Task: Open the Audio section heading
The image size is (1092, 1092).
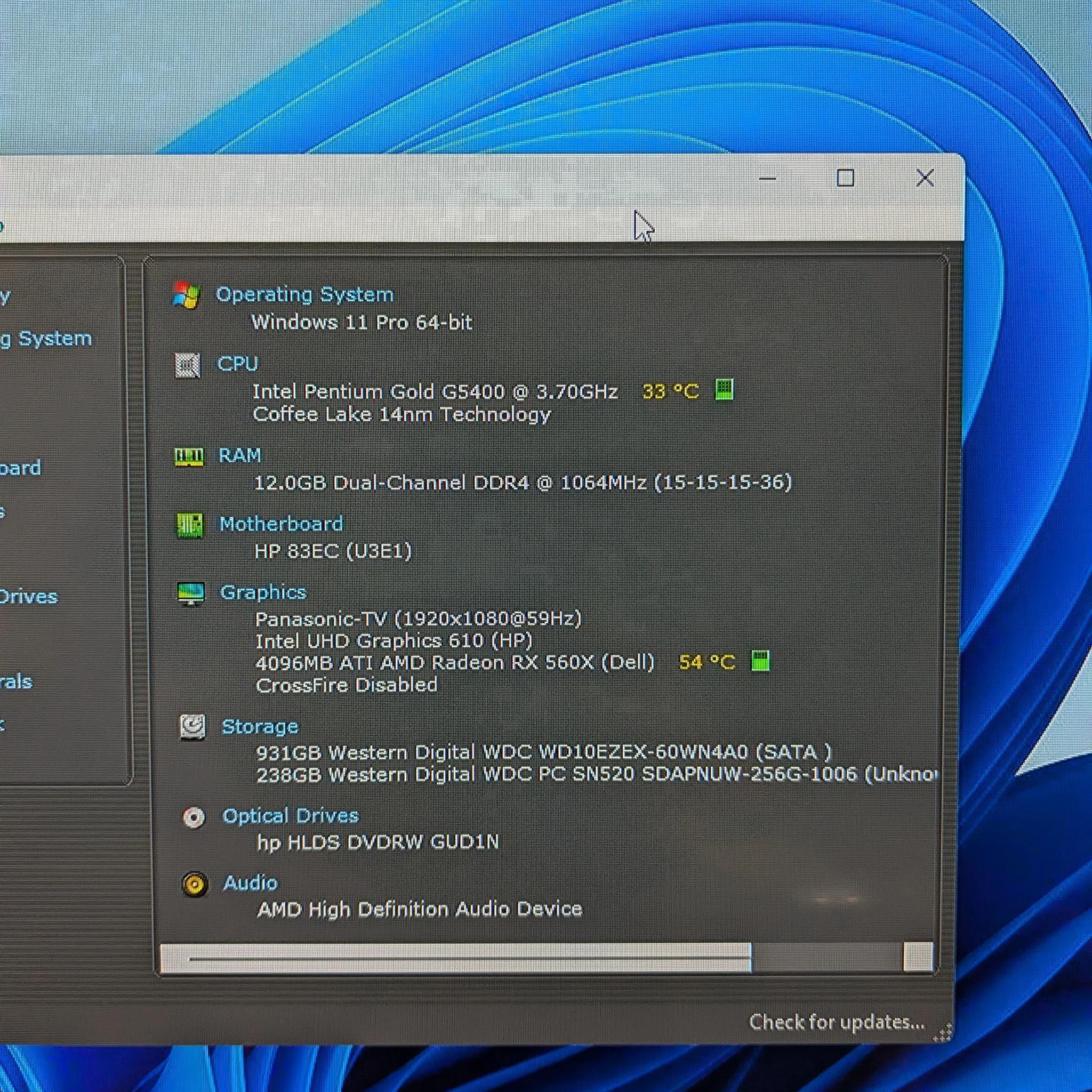Action: [x=251, y=883]
